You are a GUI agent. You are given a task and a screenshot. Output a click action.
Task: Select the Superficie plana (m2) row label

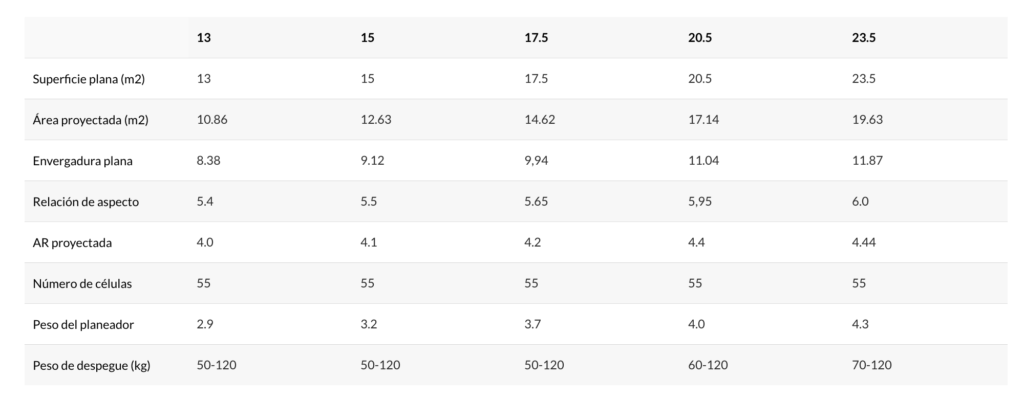89,79
